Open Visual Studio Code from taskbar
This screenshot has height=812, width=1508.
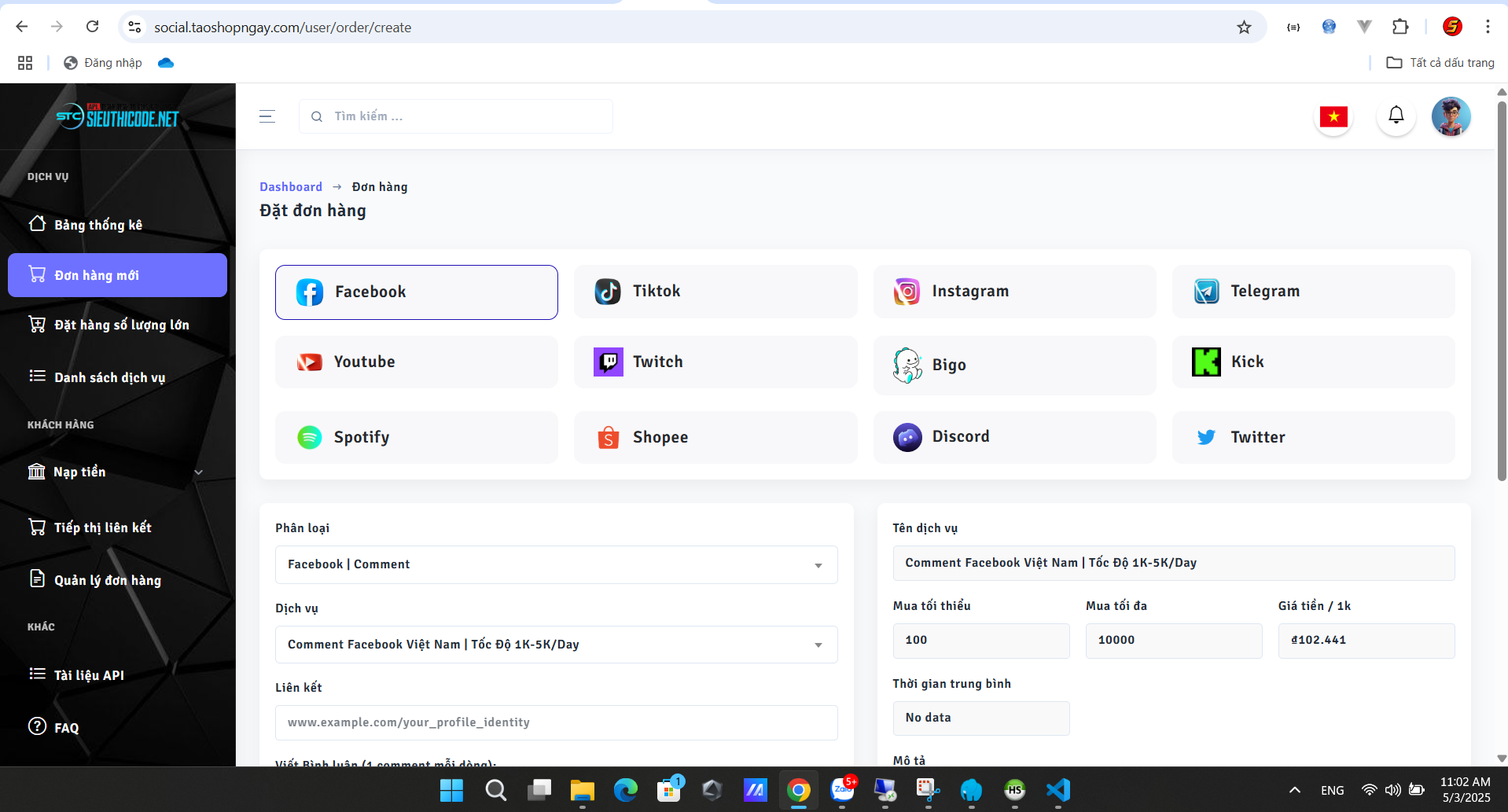pyautogui.click(x=1058, y=789)
